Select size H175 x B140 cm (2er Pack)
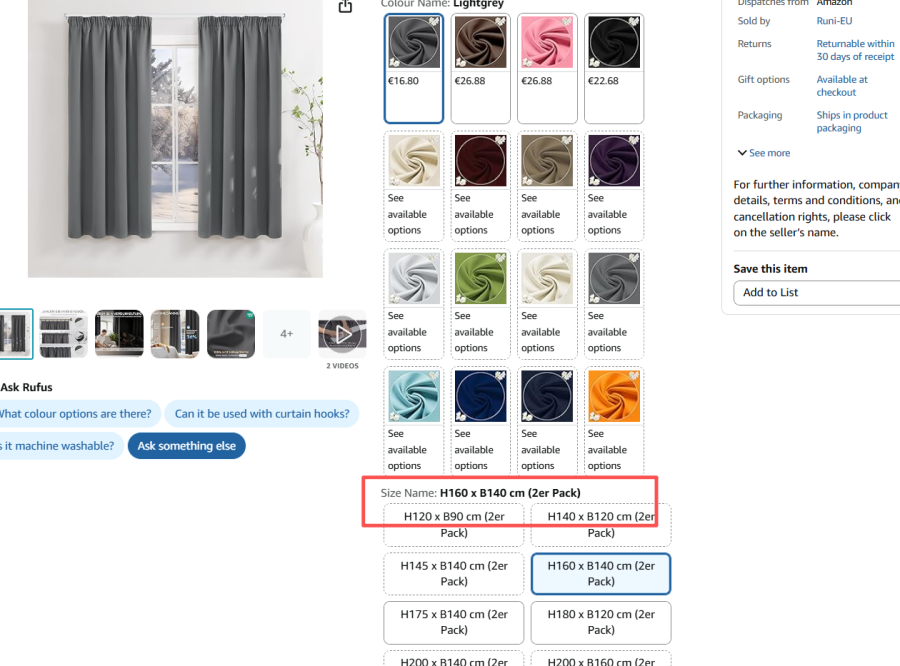This screenshot has height=666, width=900. click(x=454, y=622)
